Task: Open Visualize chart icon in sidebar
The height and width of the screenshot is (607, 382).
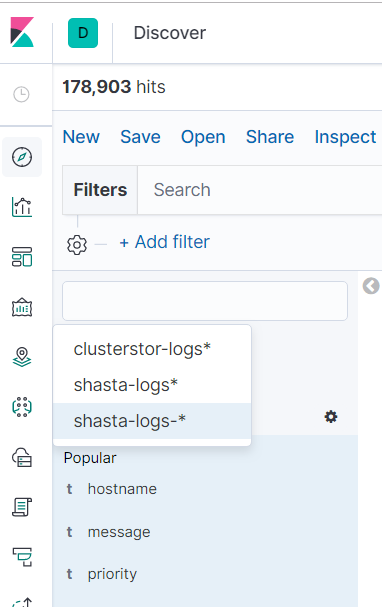Action: coord(22,207)
